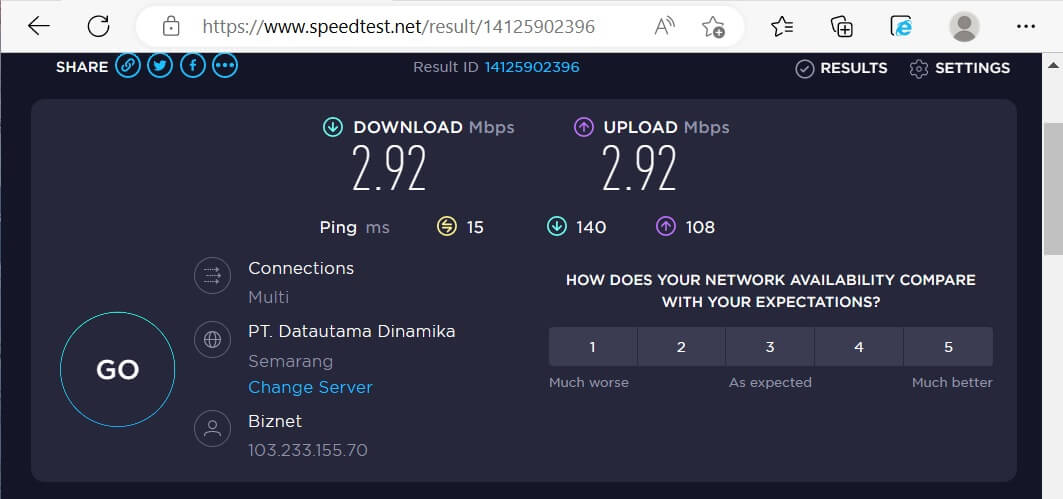The image size is (1063, 499).
Task: Share result on Twitter
Action: 159,66
